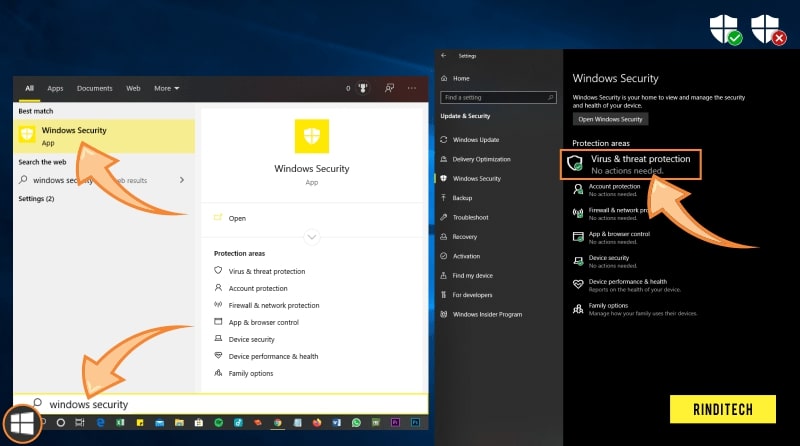This screenshot has width=800, height=446.
Task: Click the feedback icon in search header
Action: pos(389,88)
